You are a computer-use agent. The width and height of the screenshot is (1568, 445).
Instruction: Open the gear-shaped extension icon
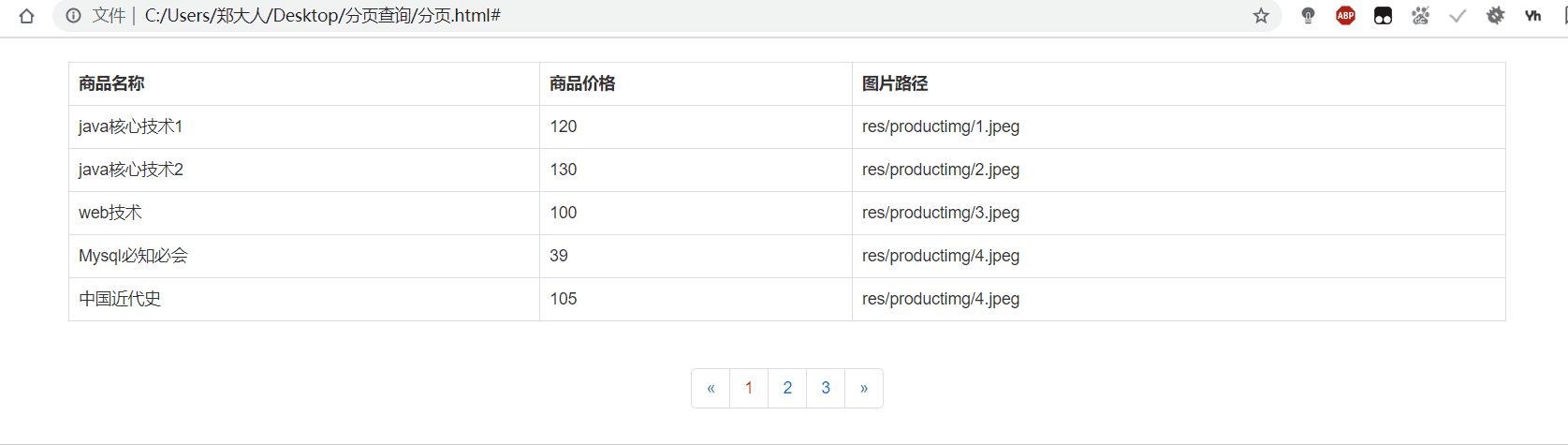tap(1495, 16)
